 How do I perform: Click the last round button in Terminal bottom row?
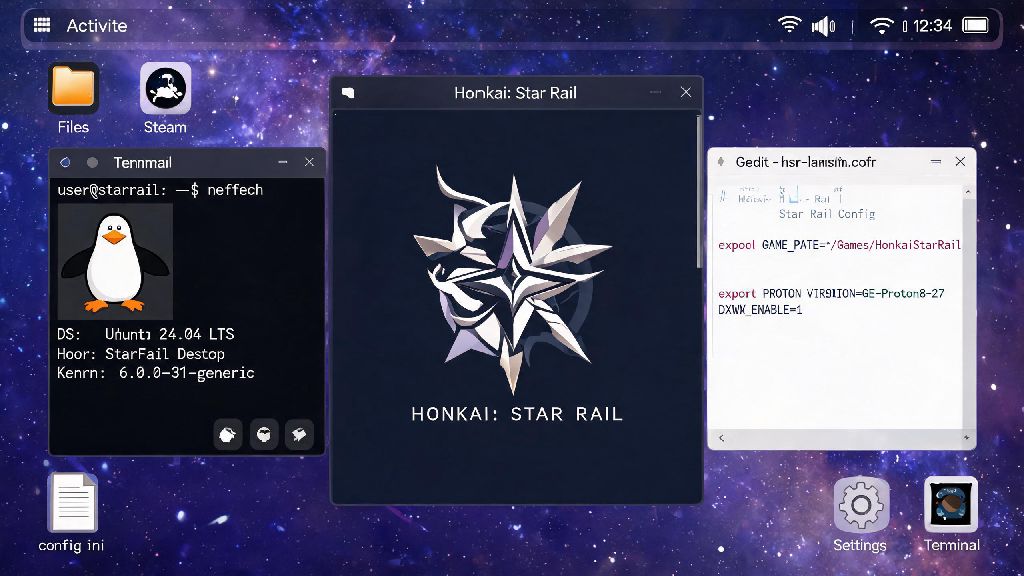tap(300, 434)
